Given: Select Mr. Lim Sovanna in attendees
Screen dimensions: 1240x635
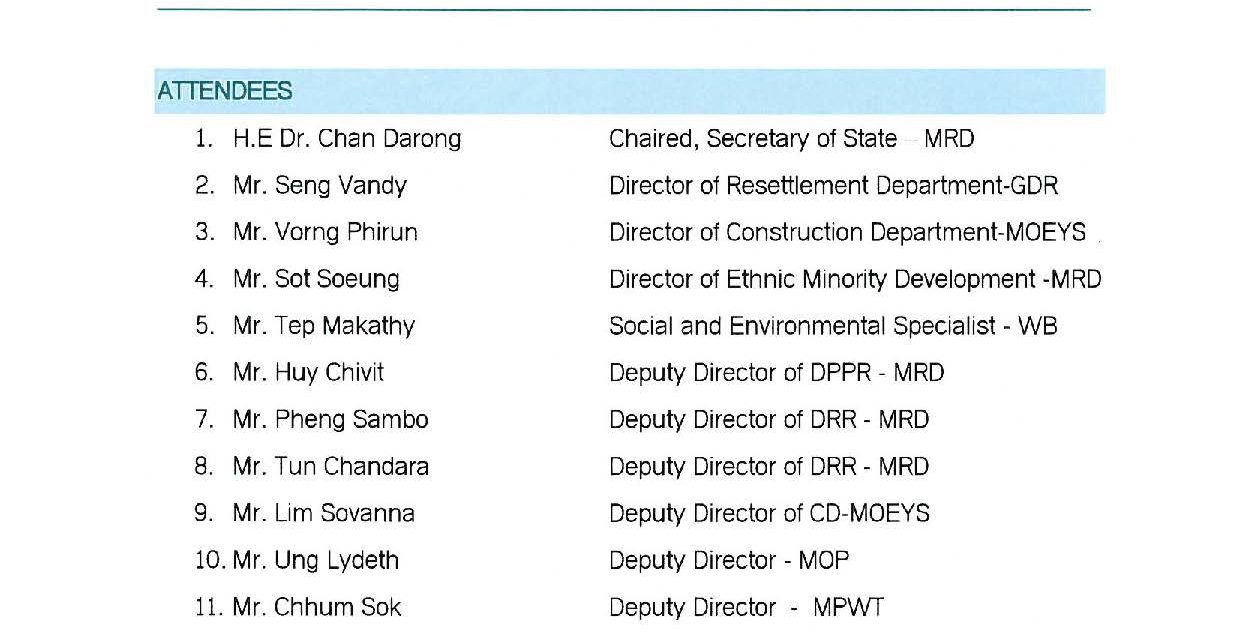Looking at the screenshot, I should point(324,514).
